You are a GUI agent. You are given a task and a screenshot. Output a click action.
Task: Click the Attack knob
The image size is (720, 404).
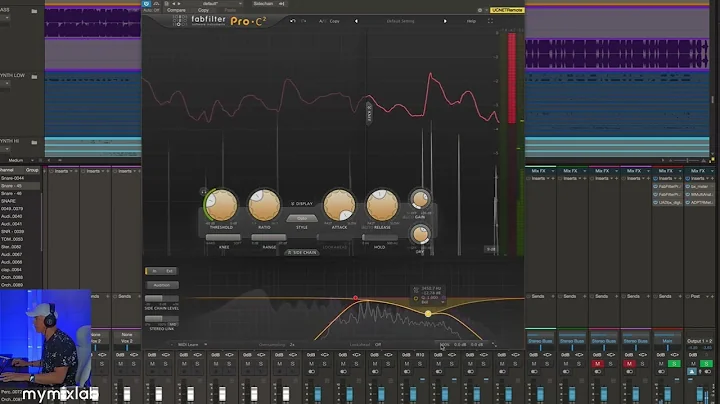click(339, 205)
